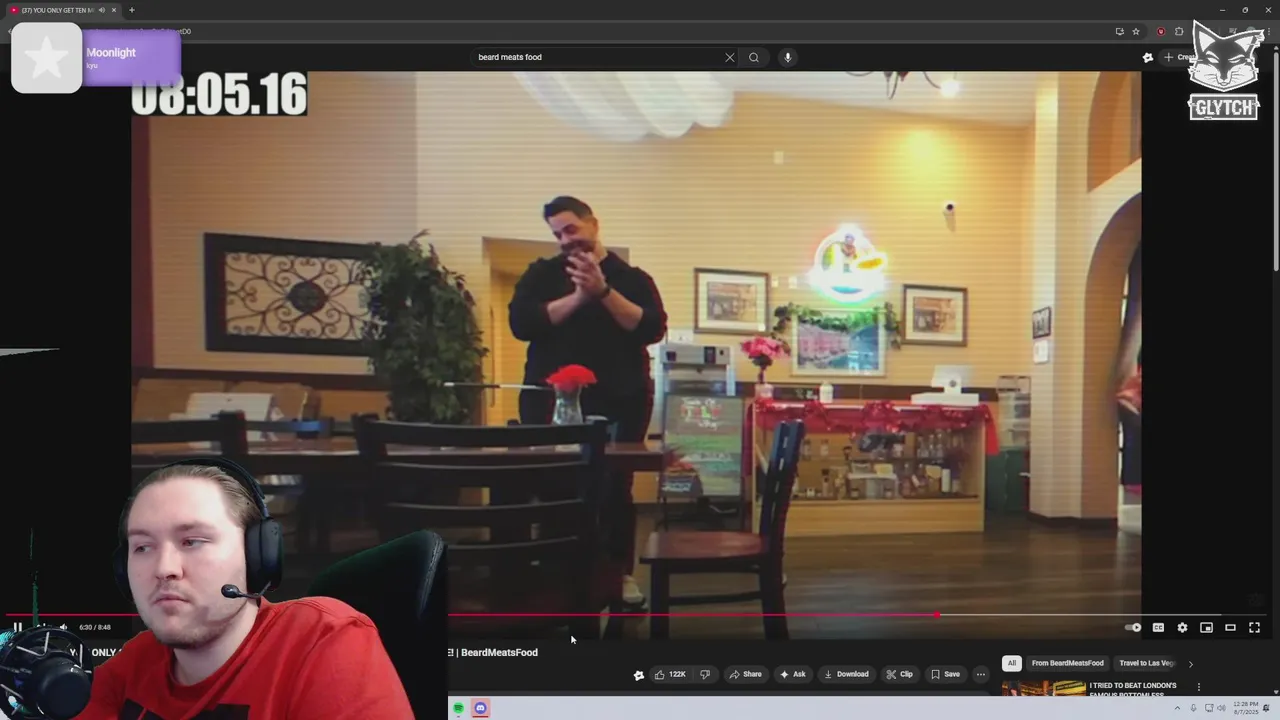
Task: Pause the YouTube video
Action: point(17,628)
